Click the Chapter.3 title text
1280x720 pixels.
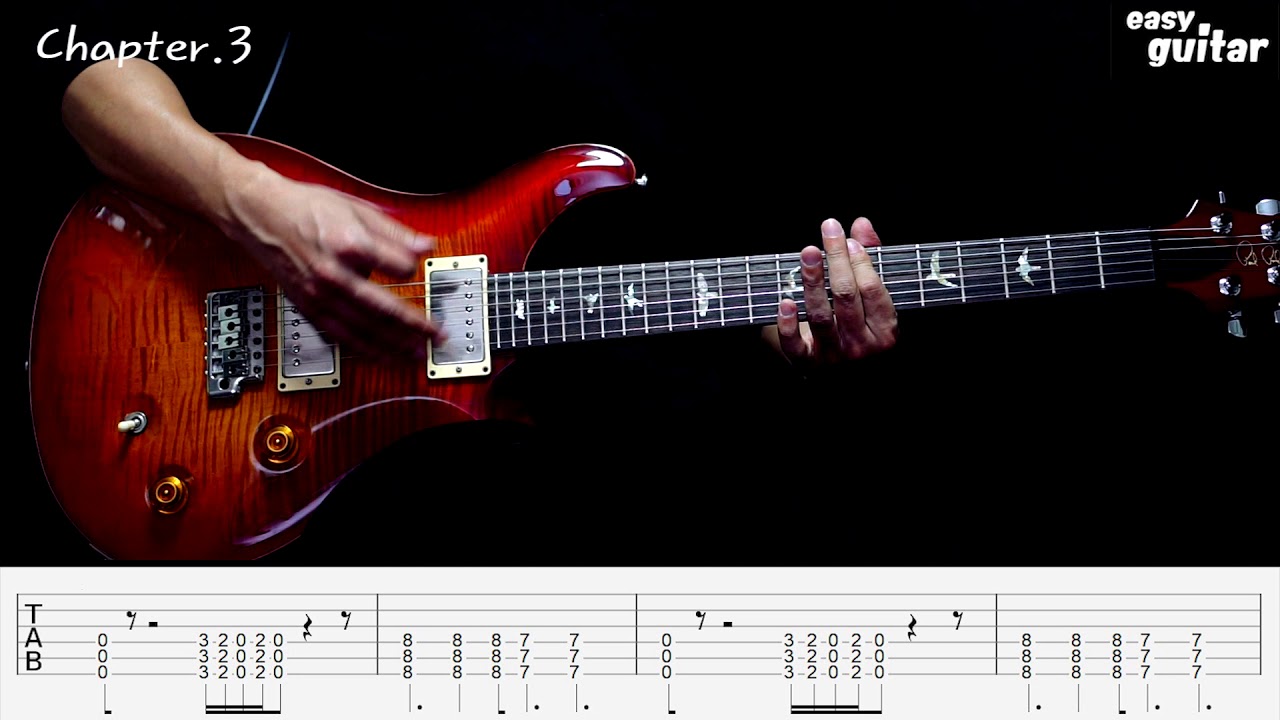point(144,46)
